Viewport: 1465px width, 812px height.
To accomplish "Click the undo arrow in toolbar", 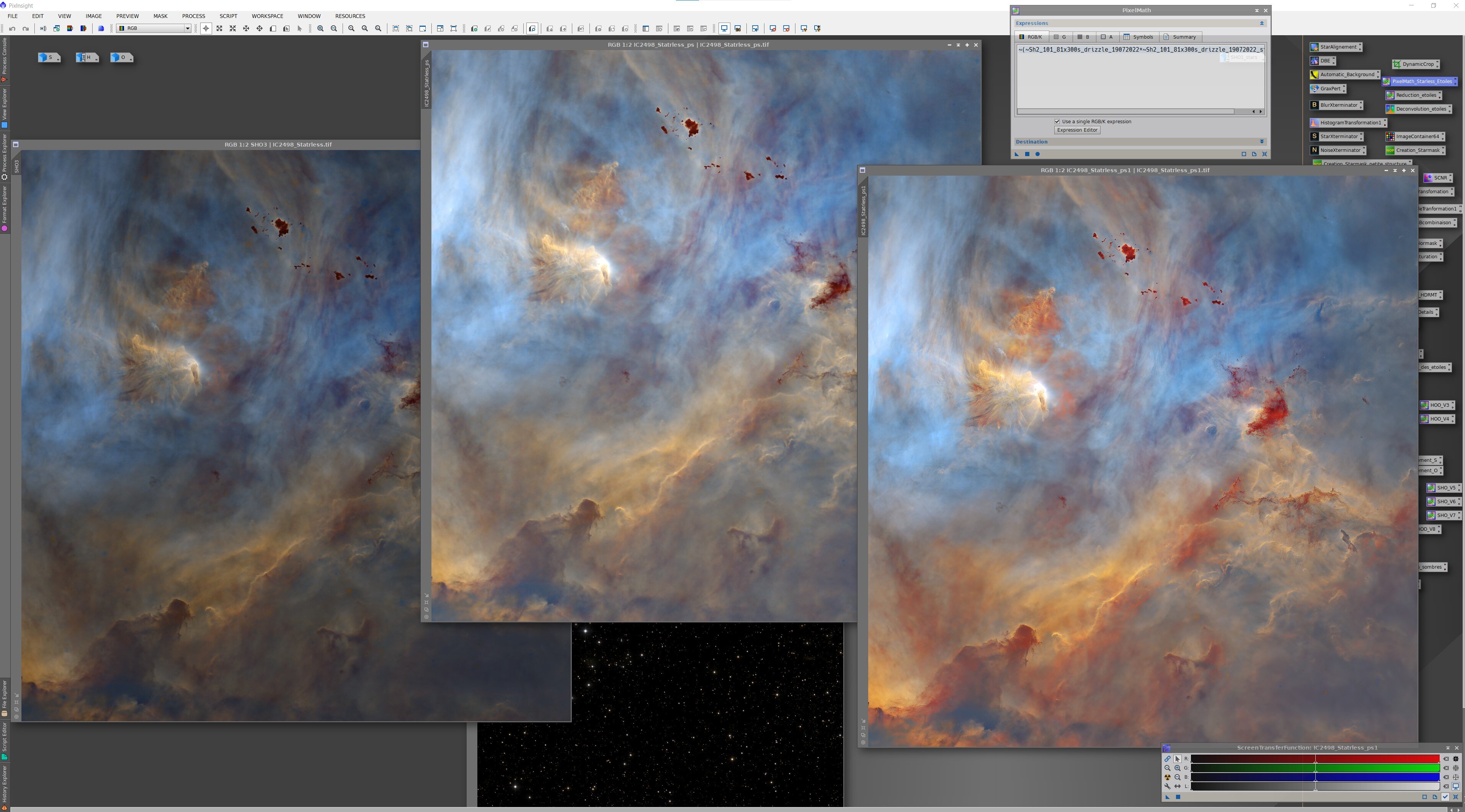I will tap(12, 28).
